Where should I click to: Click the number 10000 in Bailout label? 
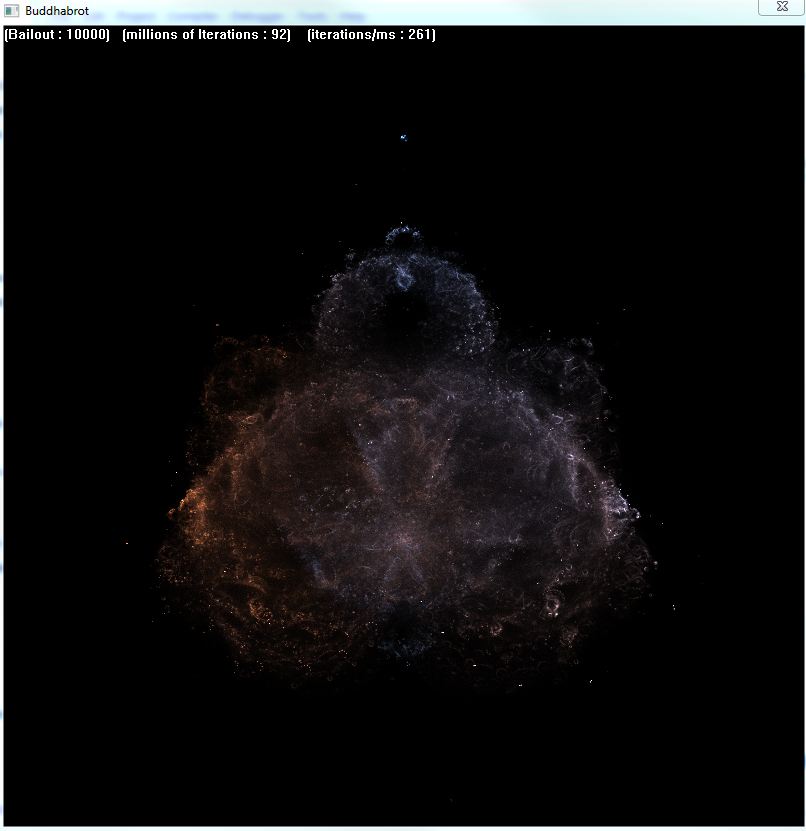click(x=85, y=35)
